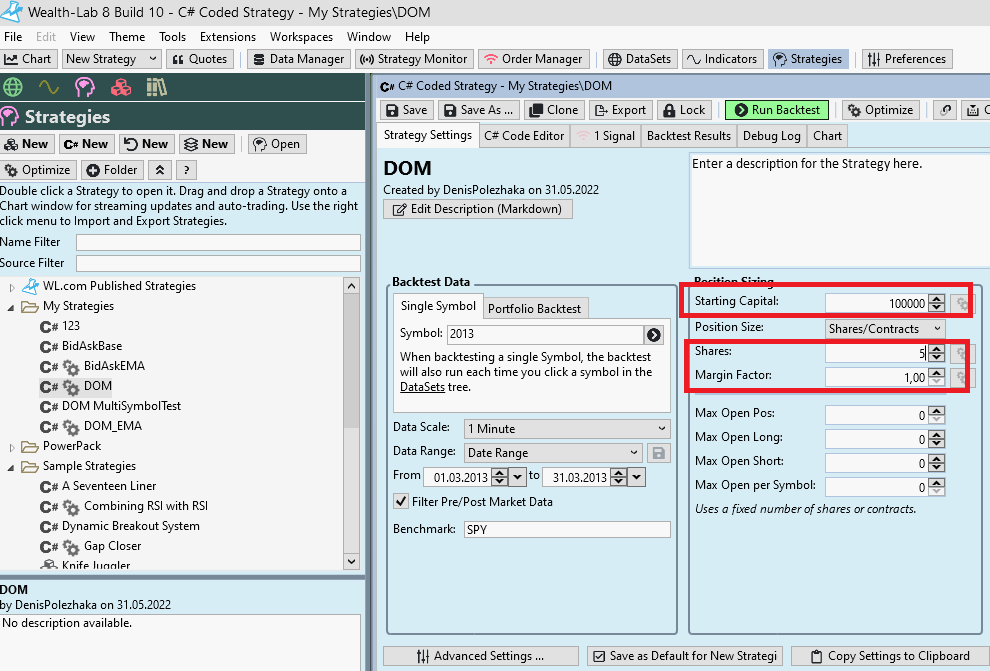The width and height of the screenshot is (990, 671).
Task: Click the link icon beside Optimize
Action: 943,110
